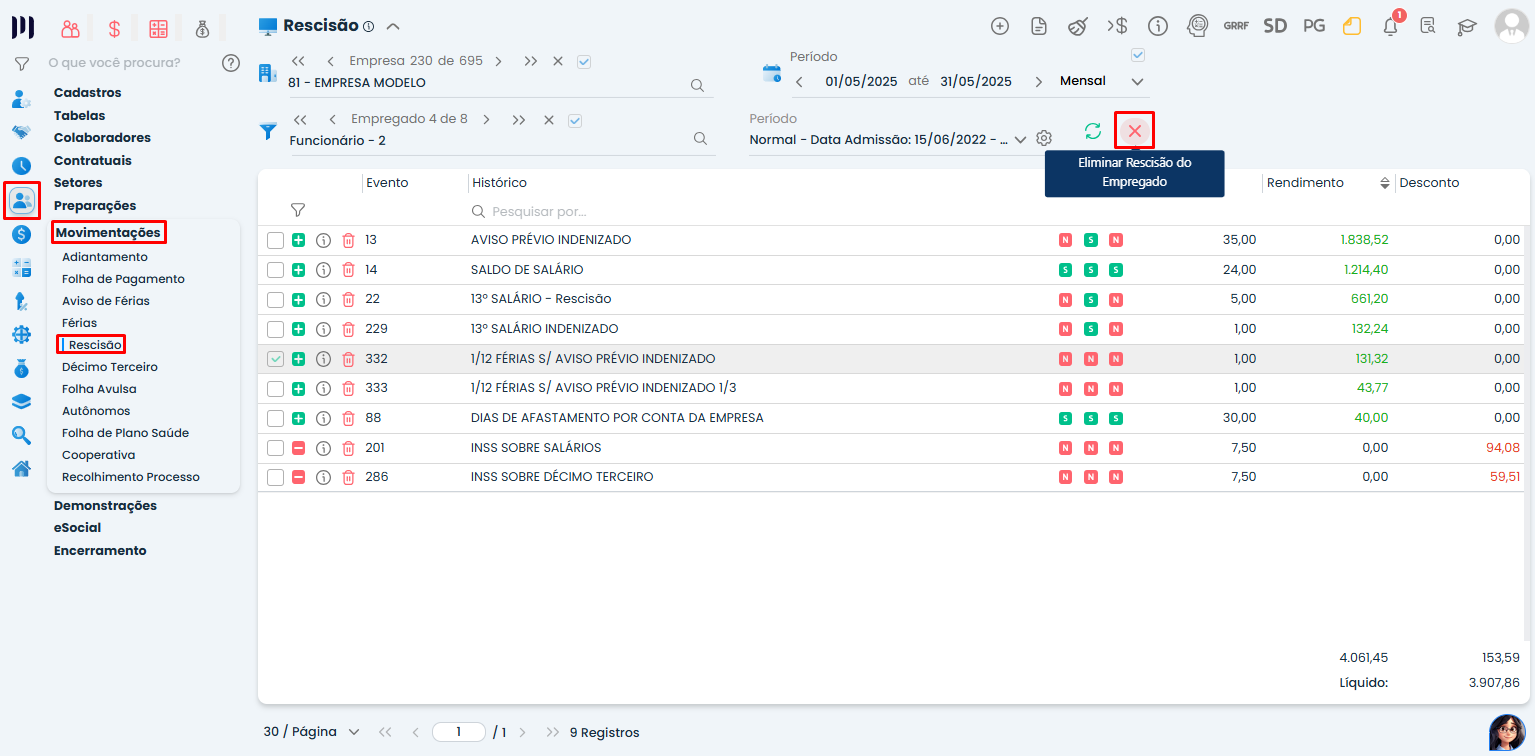
Task: Click the notification bell icon
Action: [x=1390, y=27]
